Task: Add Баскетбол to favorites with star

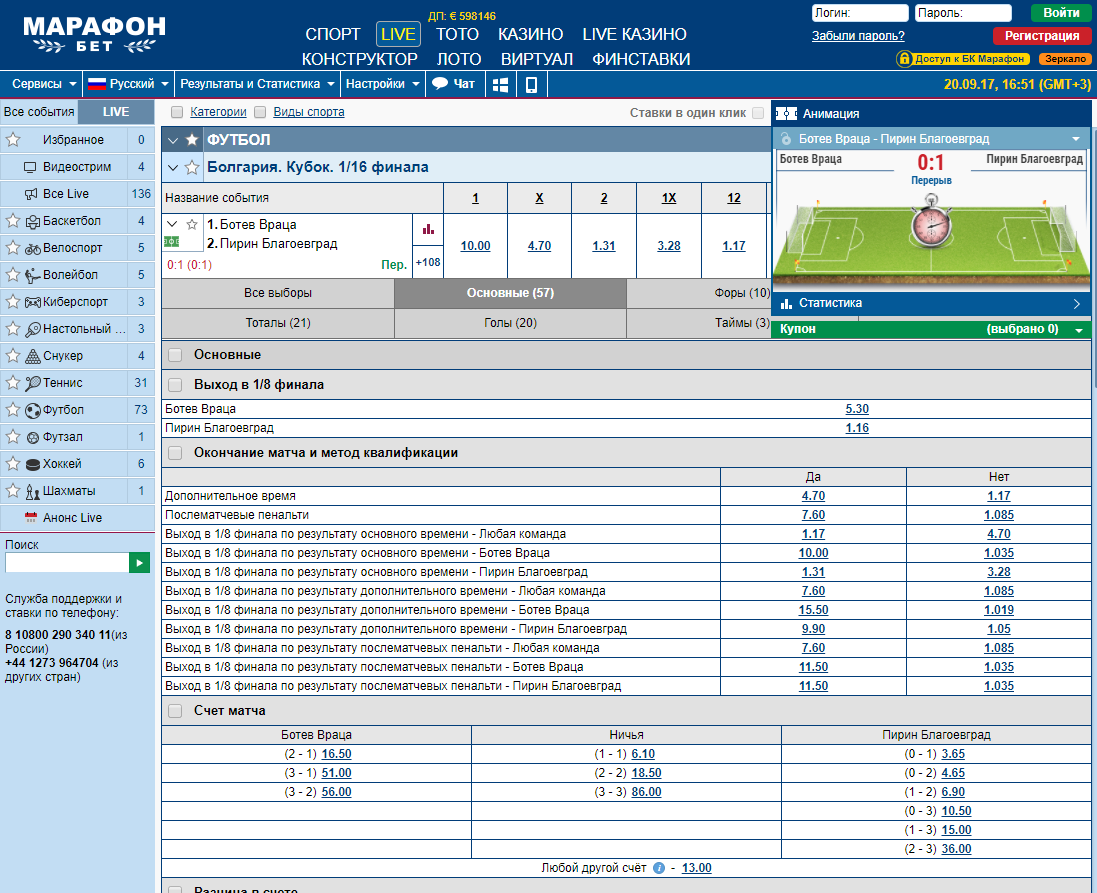Action: [13, 221]
